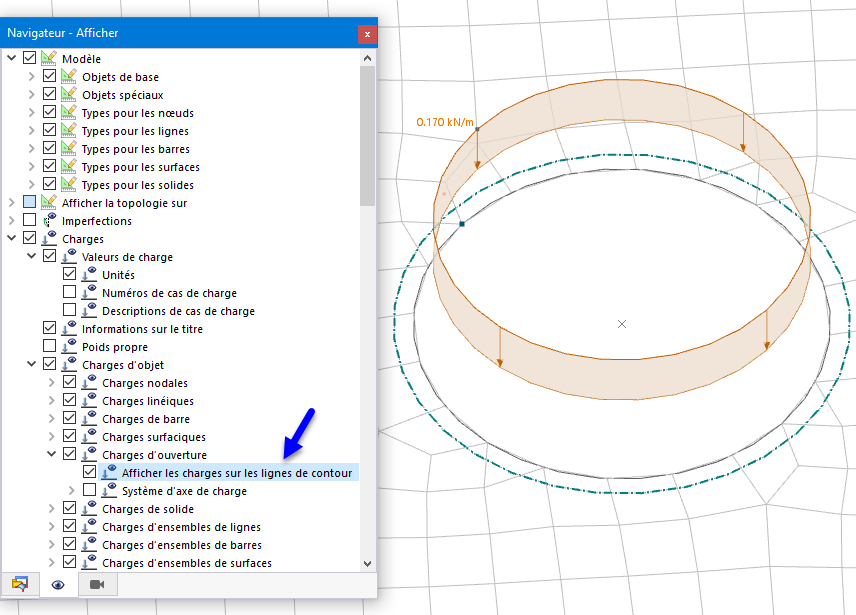856x615 pixels.
Task: Select Charges d'ensembles de surfaces row
Action: pos(187,563)
